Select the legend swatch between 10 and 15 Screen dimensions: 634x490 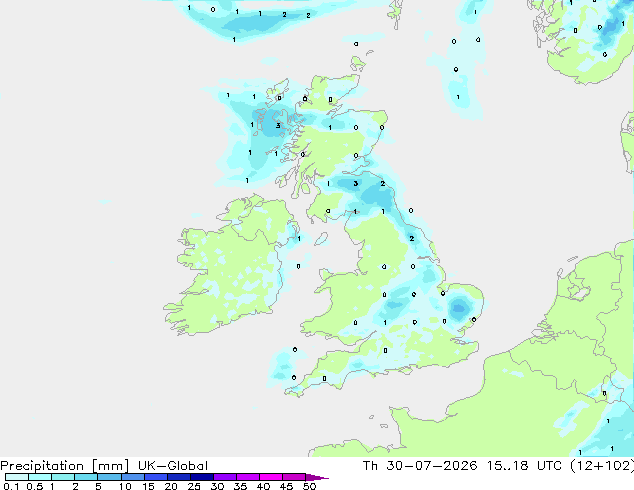click(x=132, y=477)
